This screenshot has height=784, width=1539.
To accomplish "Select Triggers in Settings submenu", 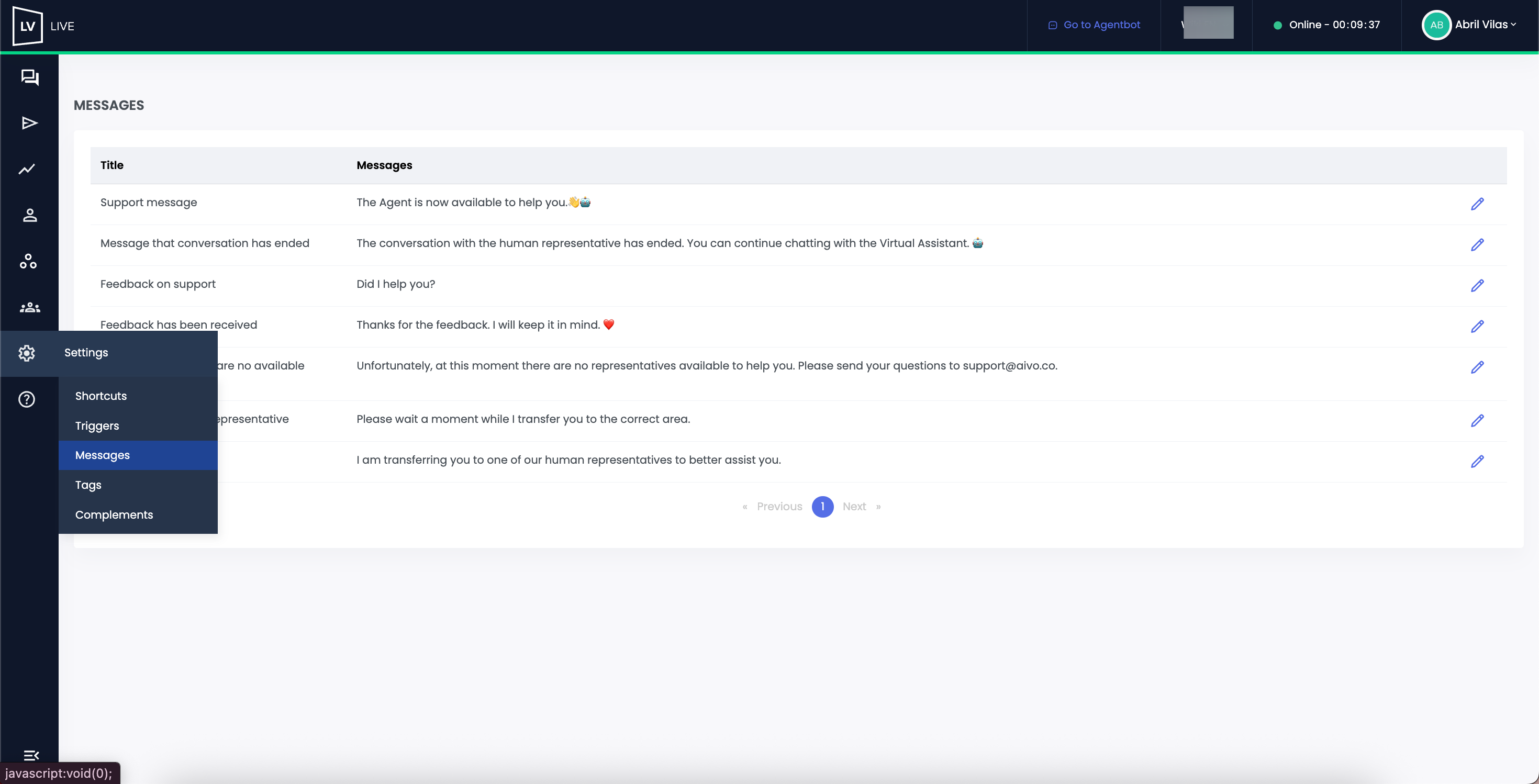I will [97, 425].
